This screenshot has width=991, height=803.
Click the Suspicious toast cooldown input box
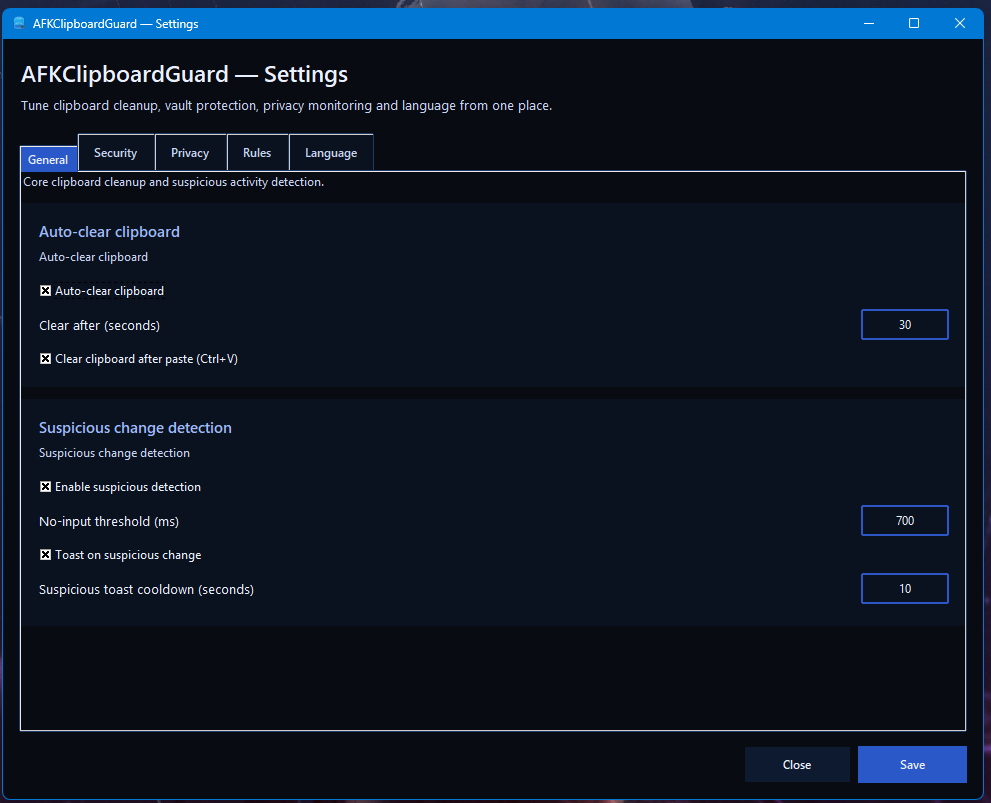[x=904, y=589]
